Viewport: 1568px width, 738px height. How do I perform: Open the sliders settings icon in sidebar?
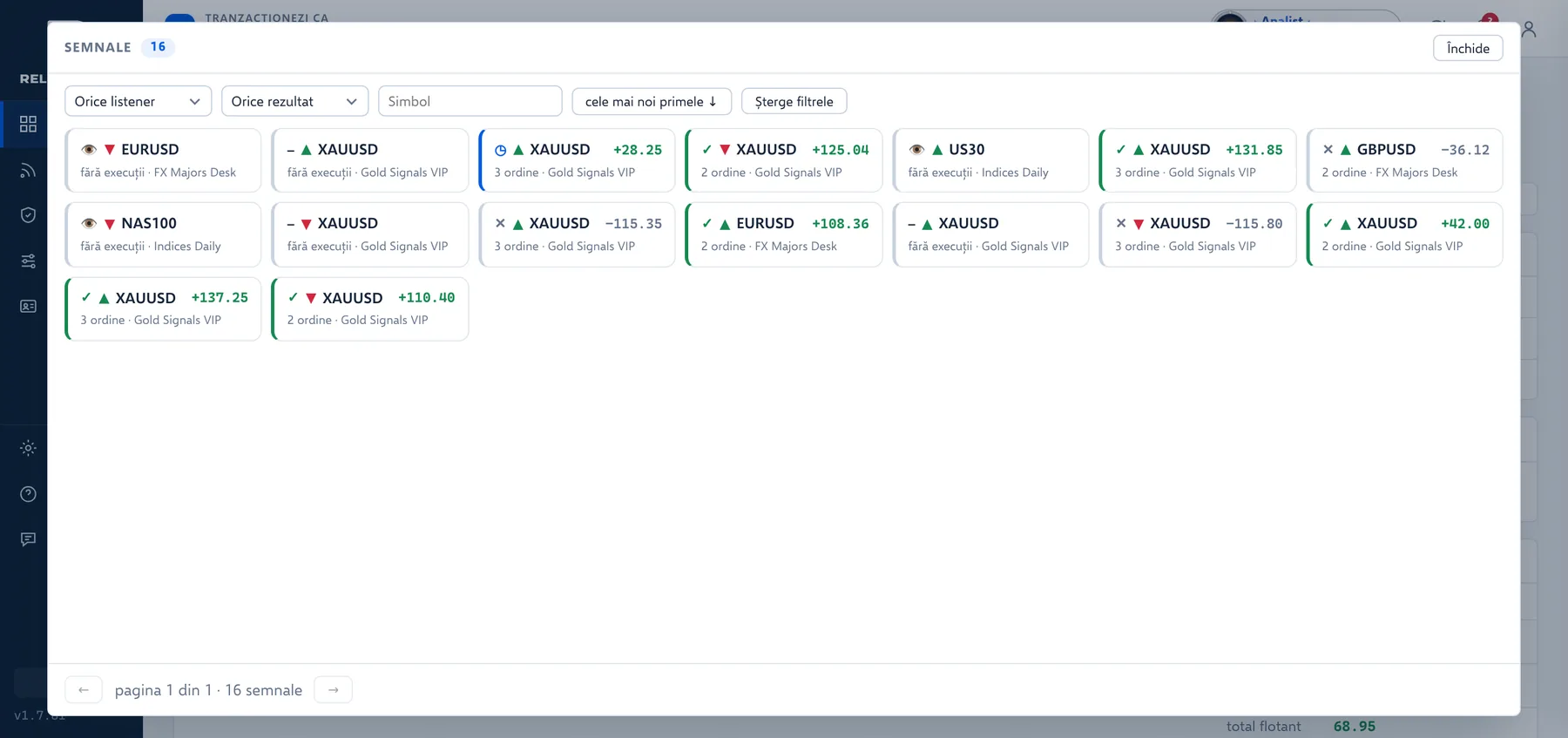(x=28, y=261)
